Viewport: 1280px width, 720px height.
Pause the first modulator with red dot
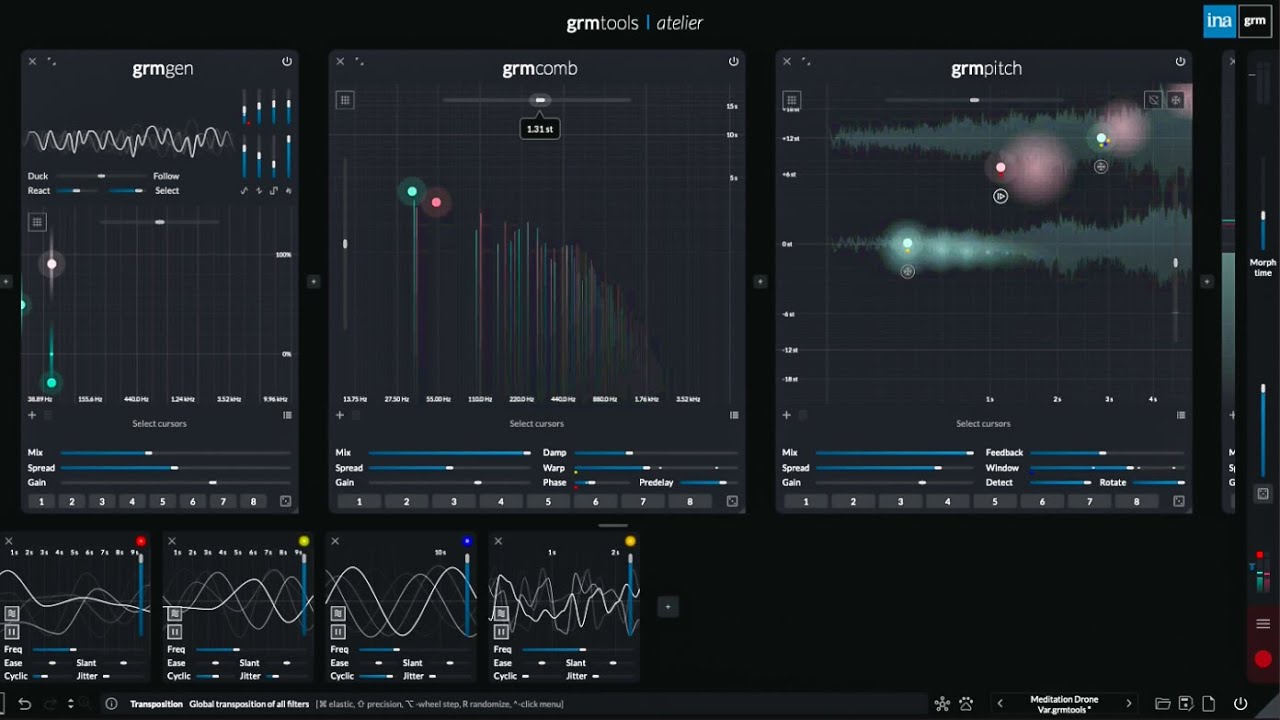(x=11, y=632)
